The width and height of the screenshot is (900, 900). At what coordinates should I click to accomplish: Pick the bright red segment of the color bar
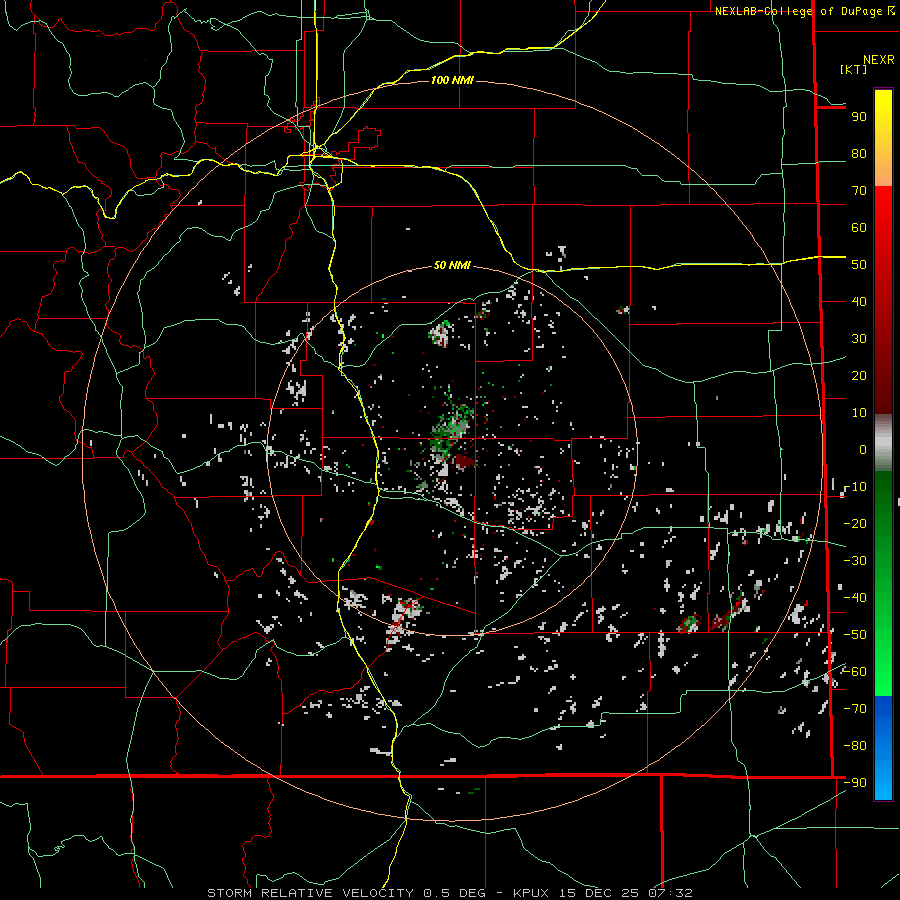tap(883, 230)
